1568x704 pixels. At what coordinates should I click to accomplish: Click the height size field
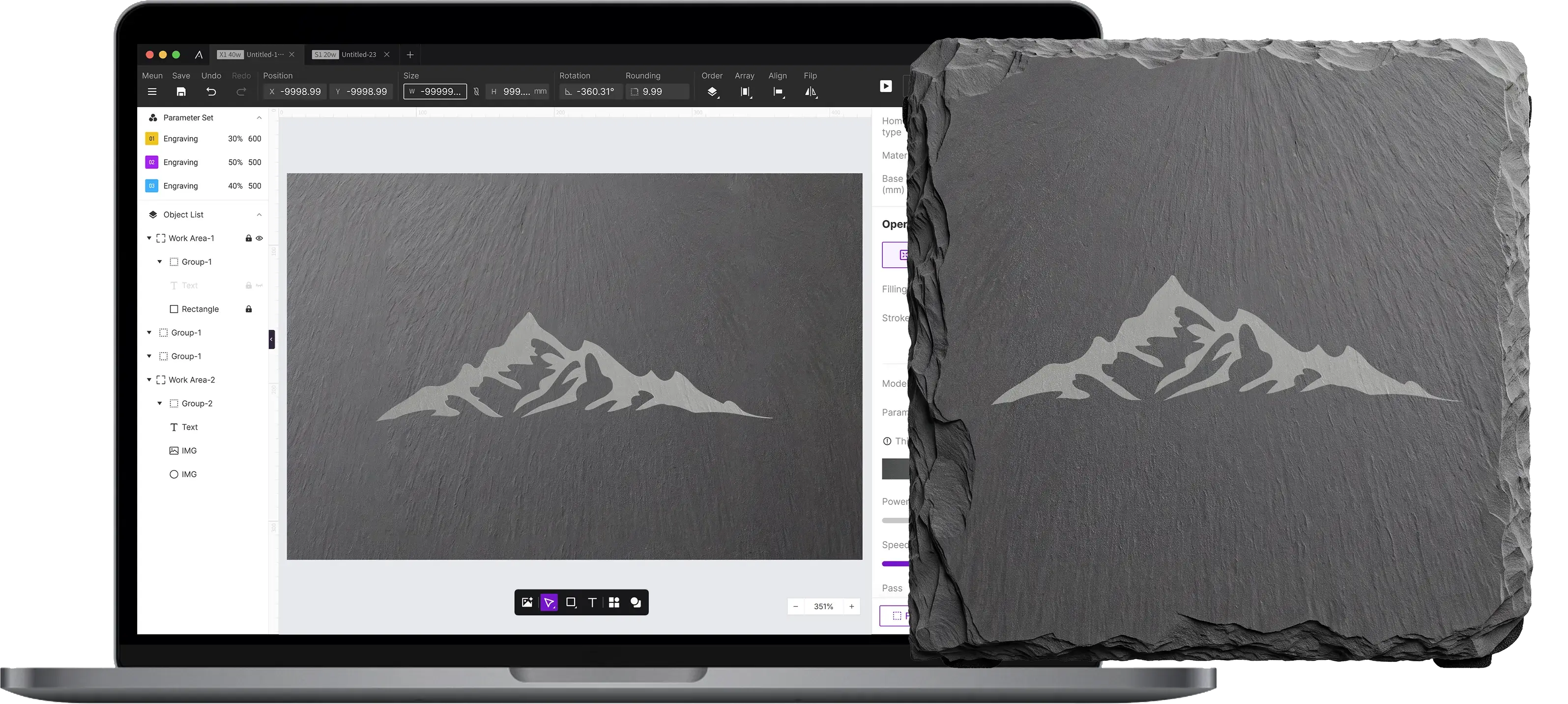tap(519, 92)
